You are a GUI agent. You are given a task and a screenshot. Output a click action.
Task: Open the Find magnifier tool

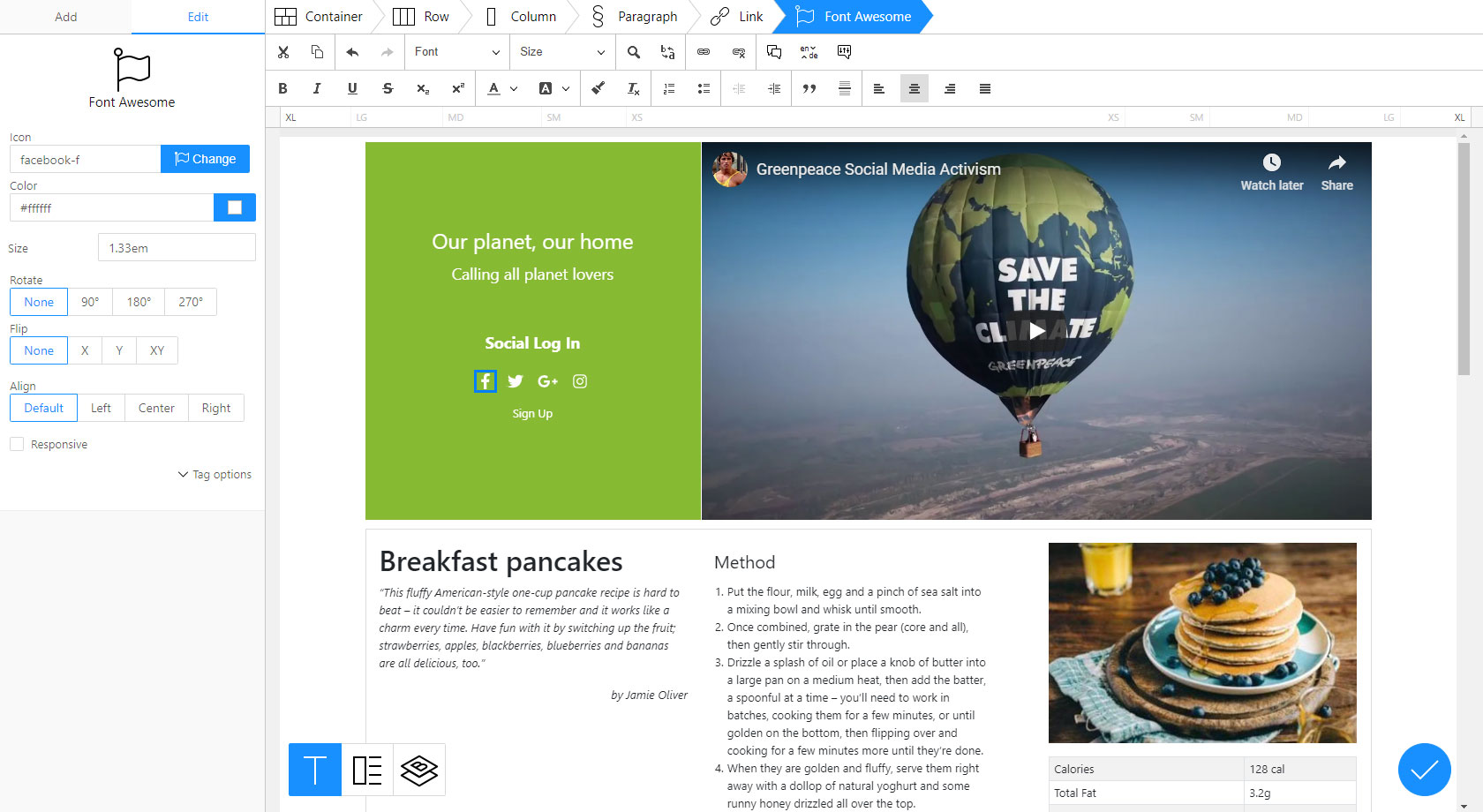pos(634,52)
